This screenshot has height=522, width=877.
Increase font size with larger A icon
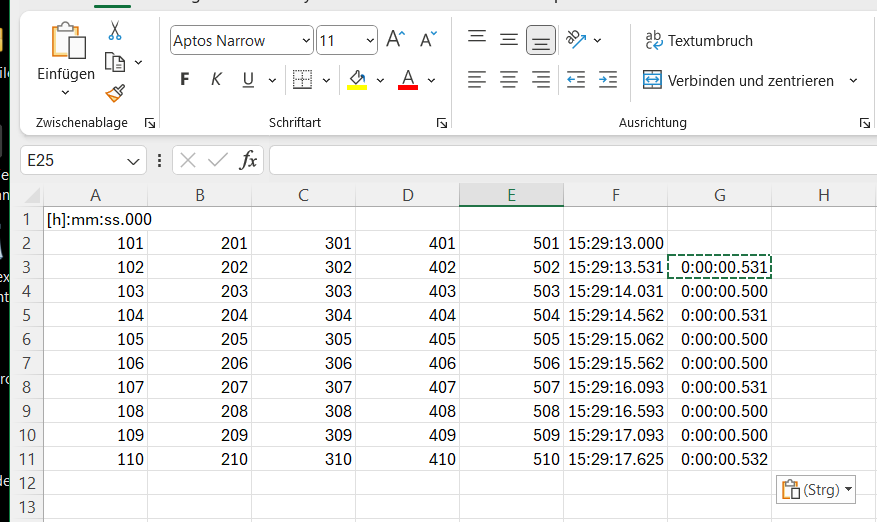coord(395,40)
